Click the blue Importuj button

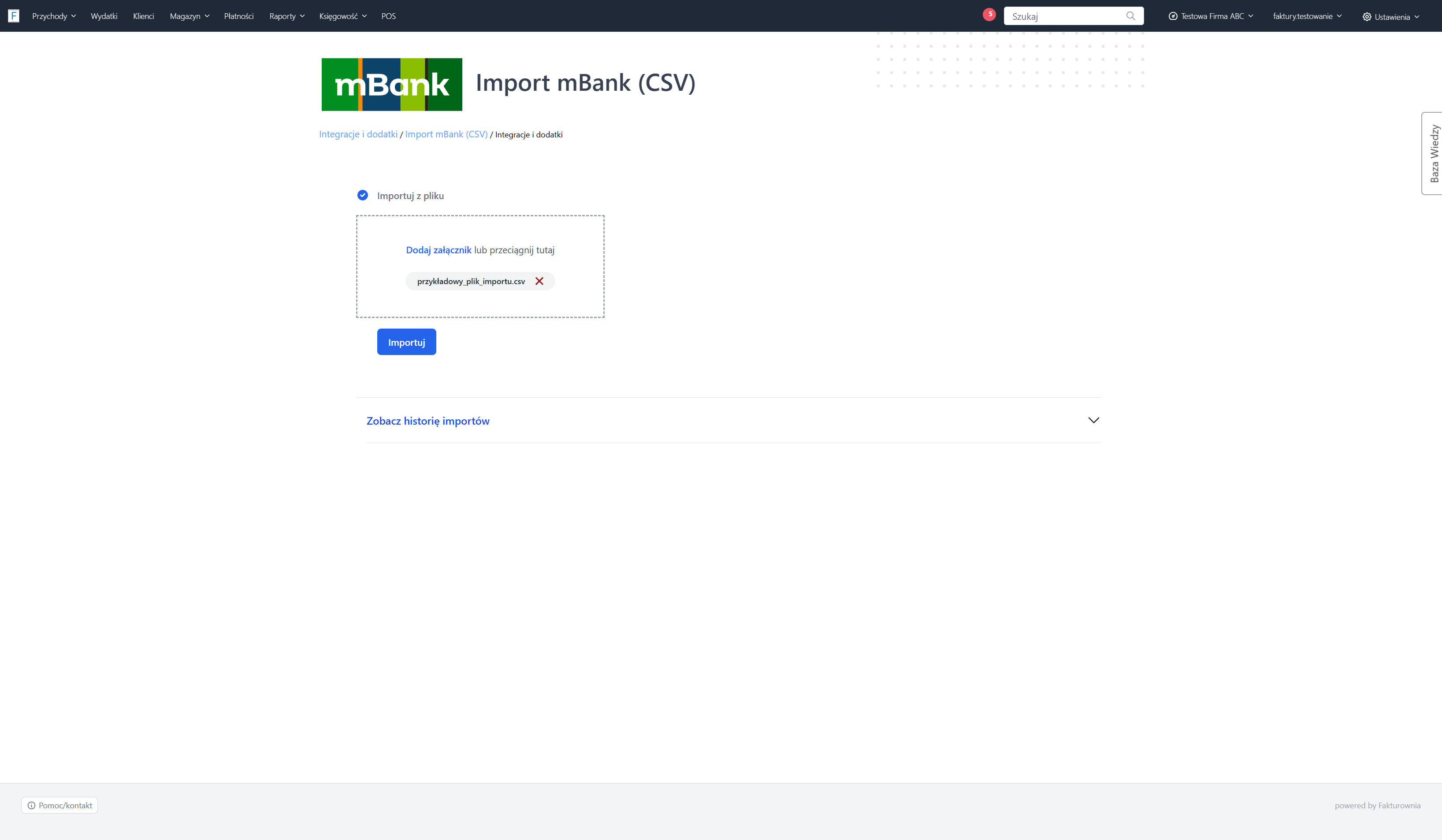407,342
